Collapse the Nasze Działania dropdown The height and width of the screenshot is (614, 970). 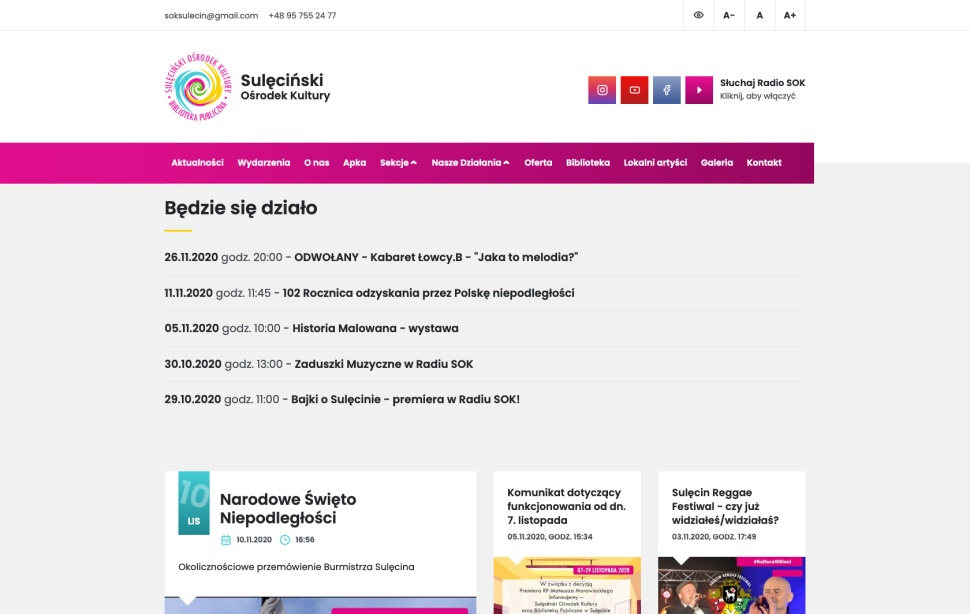point(469,162)
